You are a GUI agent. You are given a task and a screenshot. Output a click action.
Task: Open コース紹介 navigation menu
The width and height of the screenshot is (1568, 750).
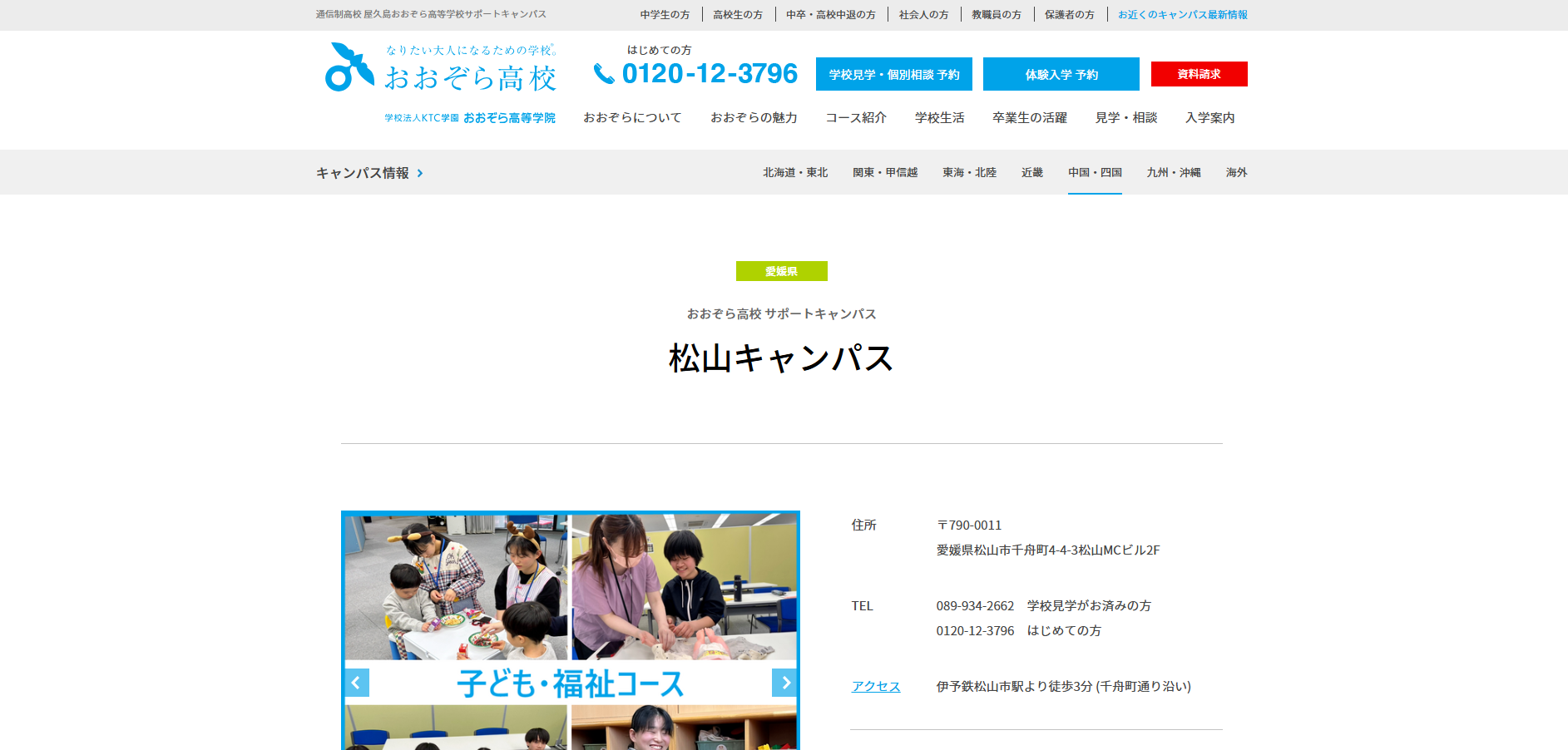coord(855,118)
